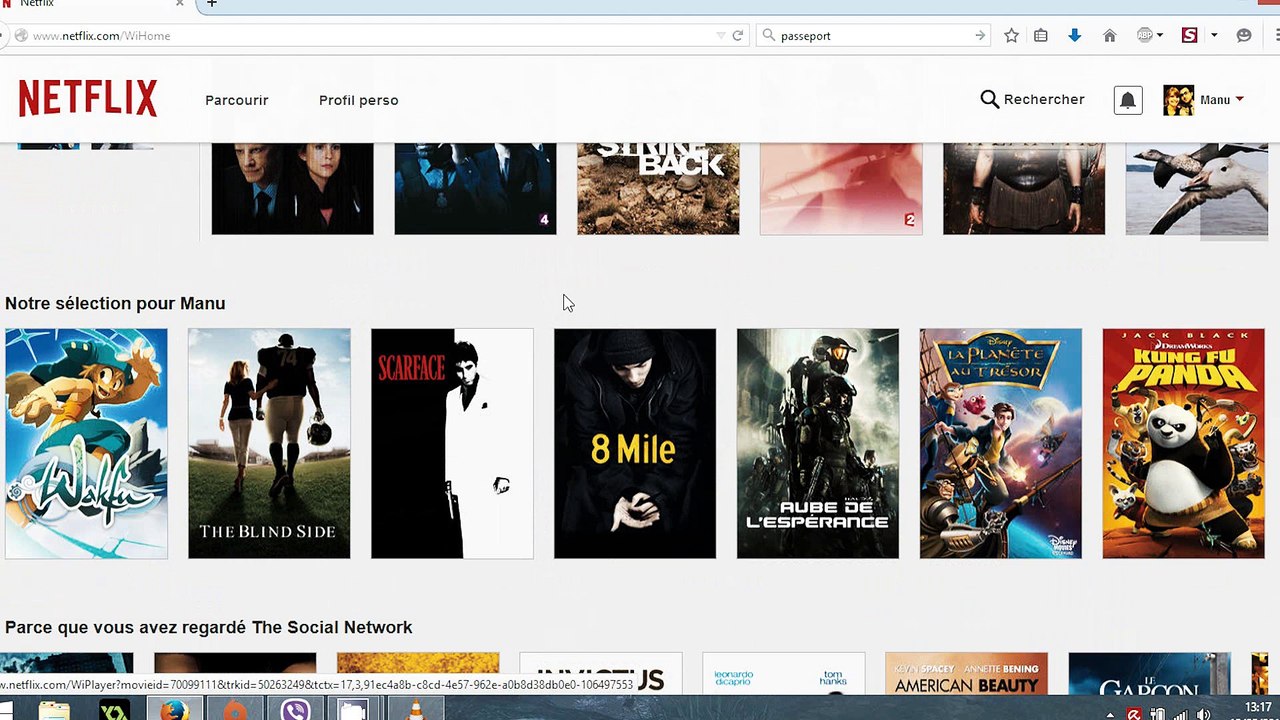The width and height of the screenshot is (1280, 720).
Task: Open the Strike Back poster
Action: point(658,189)
